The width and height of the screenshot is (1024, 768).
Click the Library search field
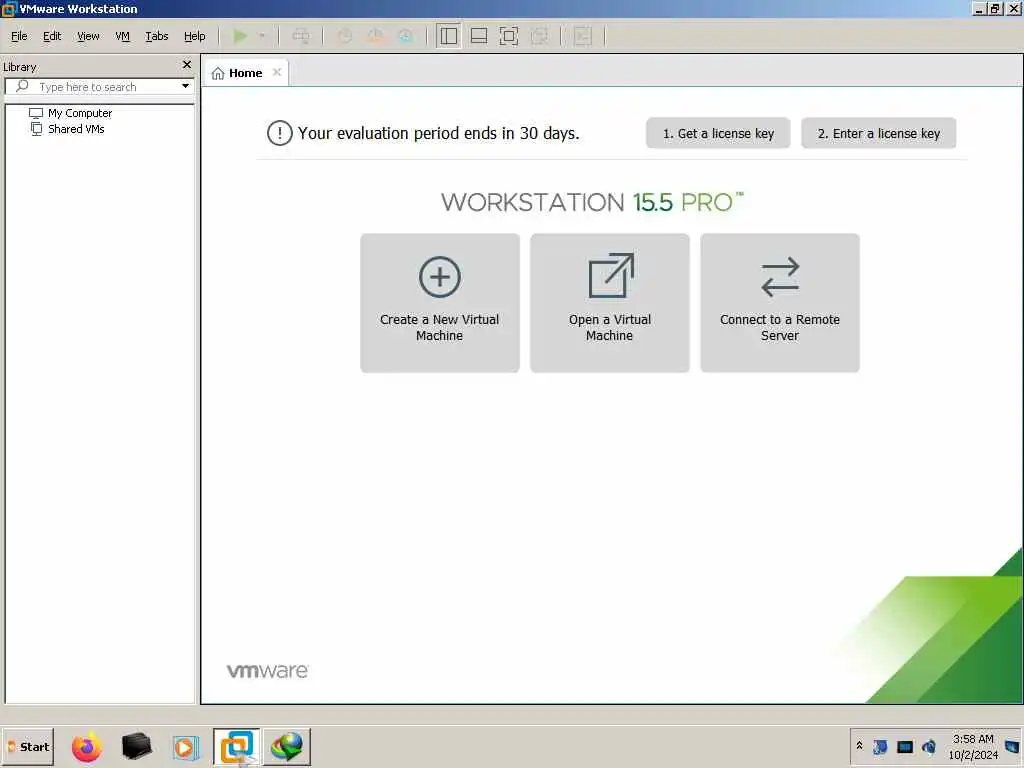point(98,87)
